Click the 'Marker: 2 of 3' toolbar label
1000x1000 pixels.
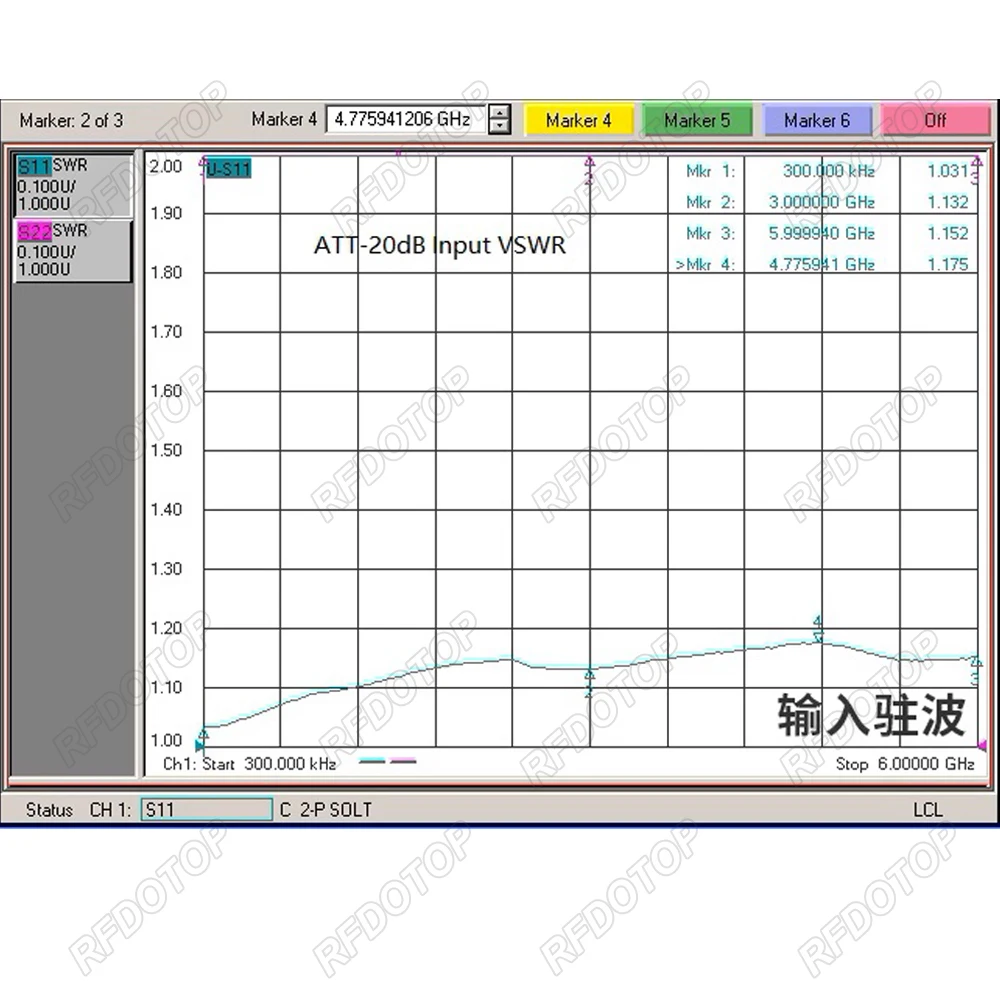(x=71, y=121)
